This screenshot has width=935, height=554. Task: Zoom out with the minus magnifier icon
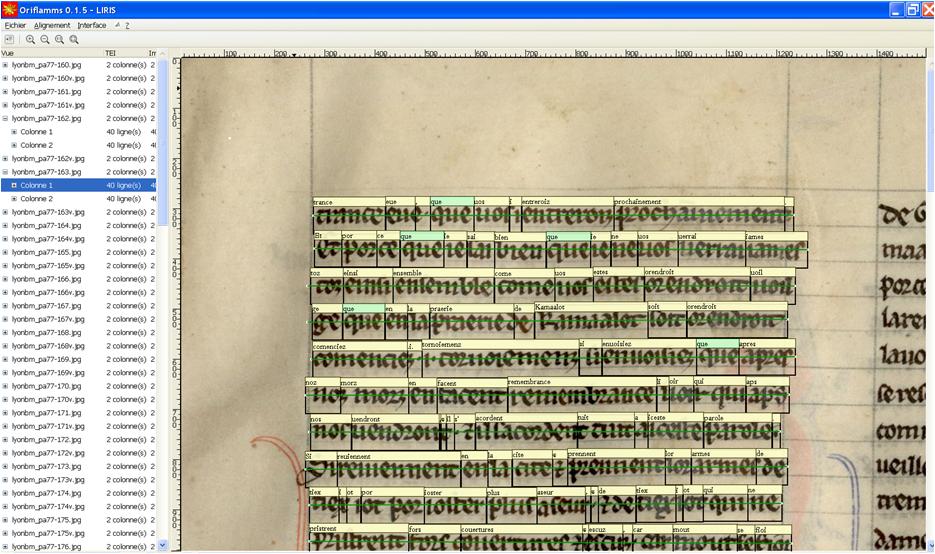(x=45, y=39)
